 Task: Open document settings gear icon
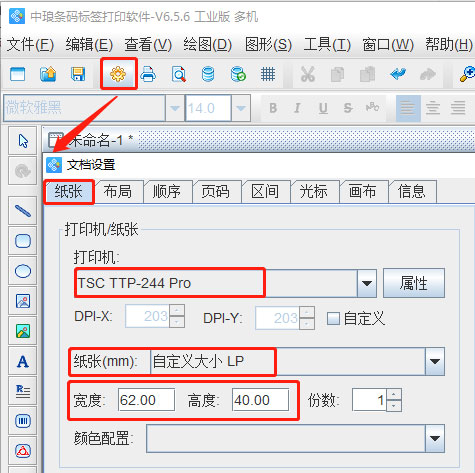coord(118,74)
